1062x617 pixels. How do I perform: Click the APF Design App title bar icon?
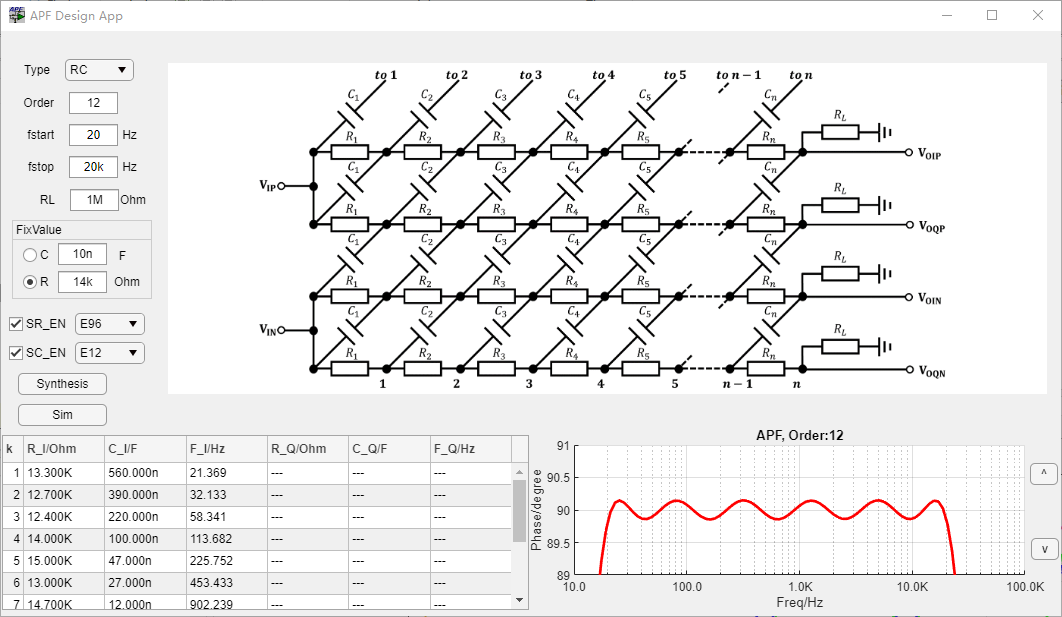14,15
